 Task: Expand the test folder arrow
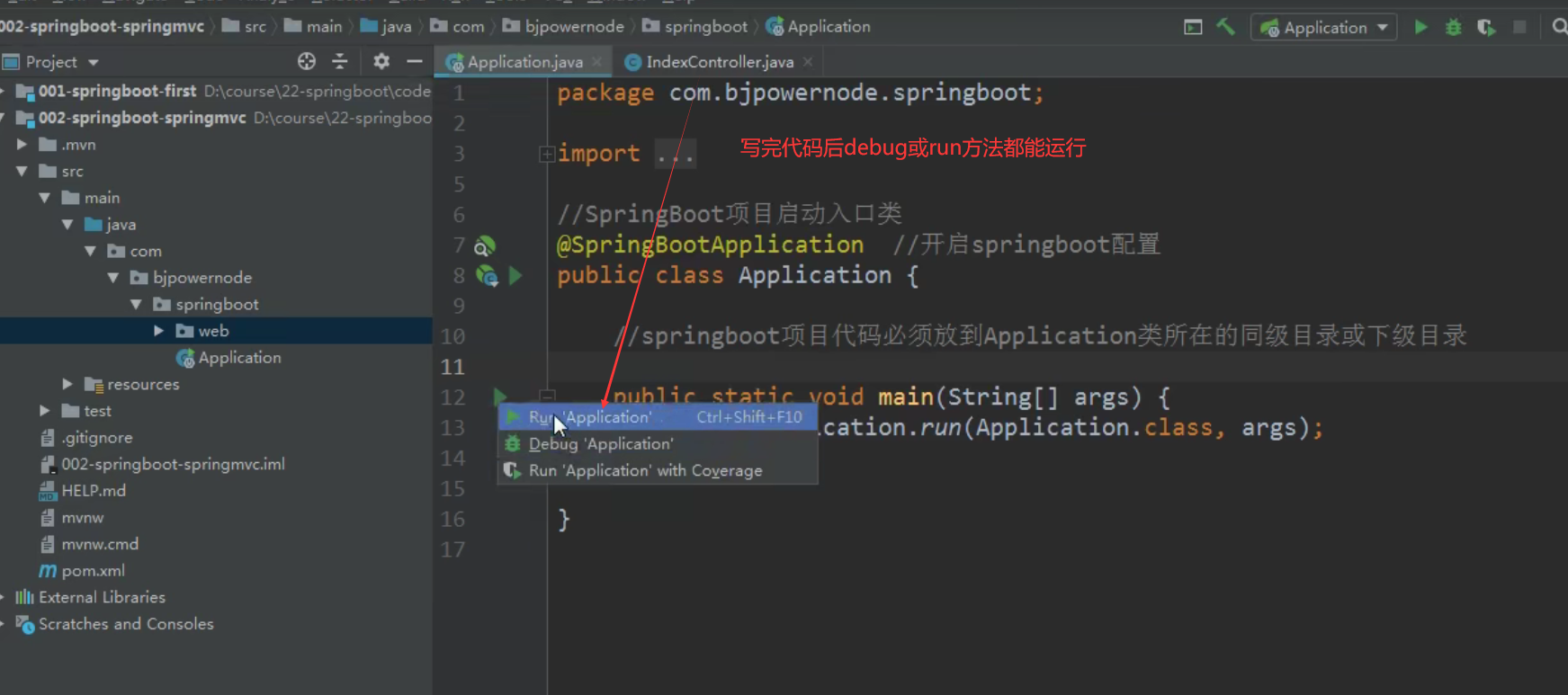pyautogui.click(x=44, y=411)
